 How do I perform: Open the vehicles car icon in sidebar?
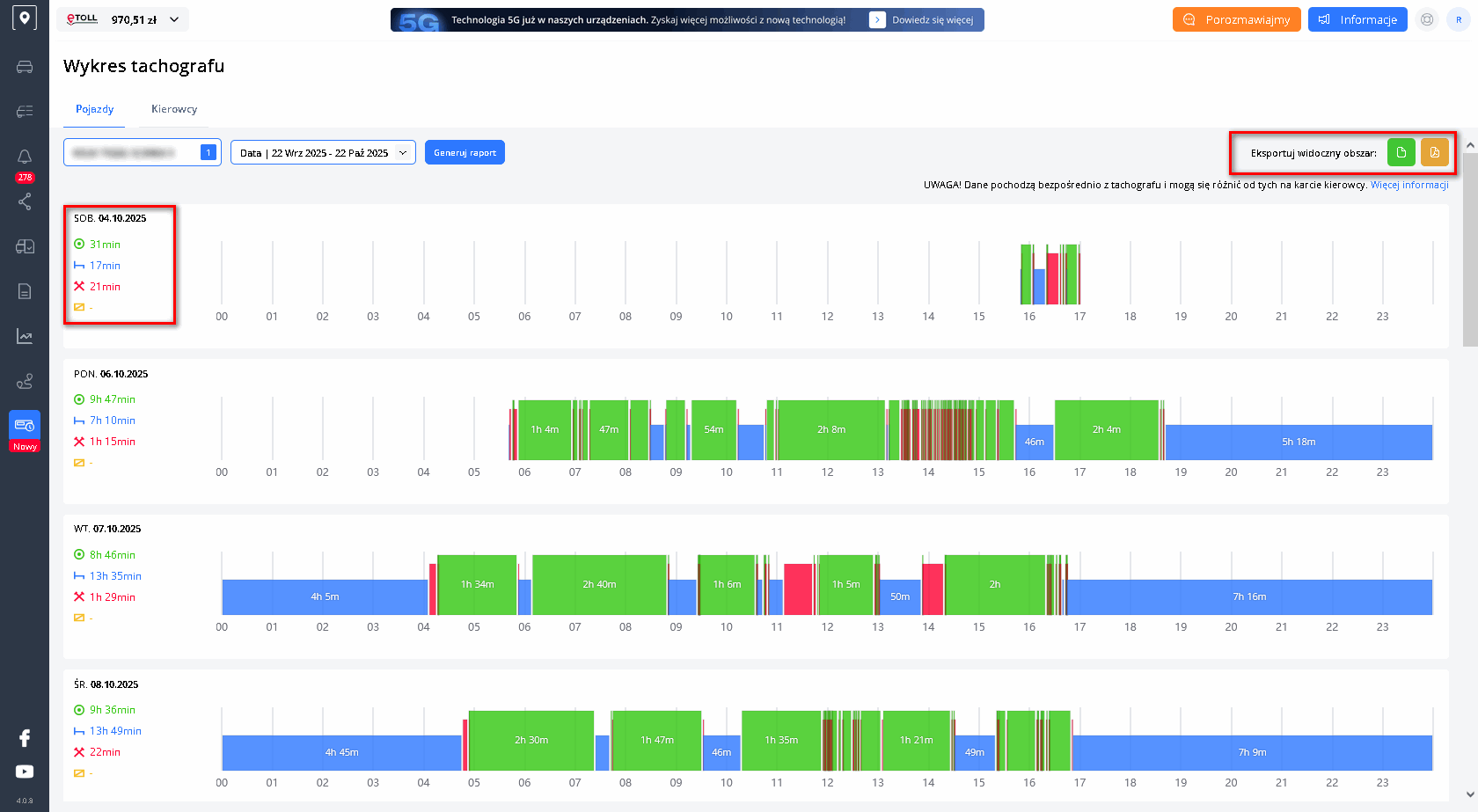click(25, 67)
